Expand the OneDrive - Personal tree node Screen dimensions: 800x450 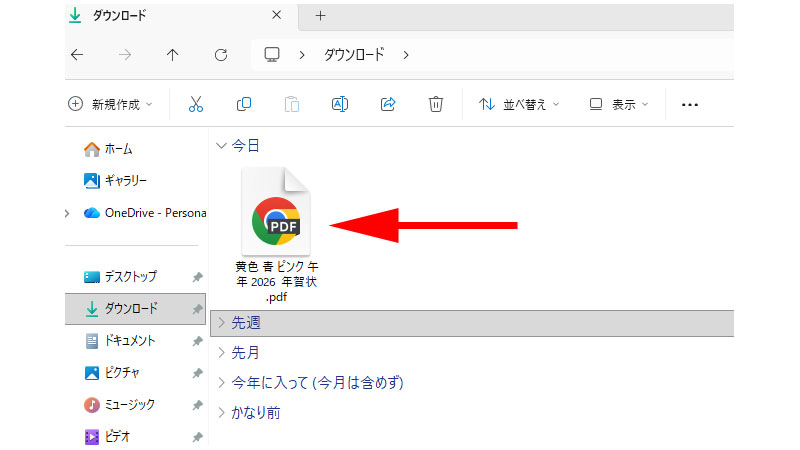67,213
